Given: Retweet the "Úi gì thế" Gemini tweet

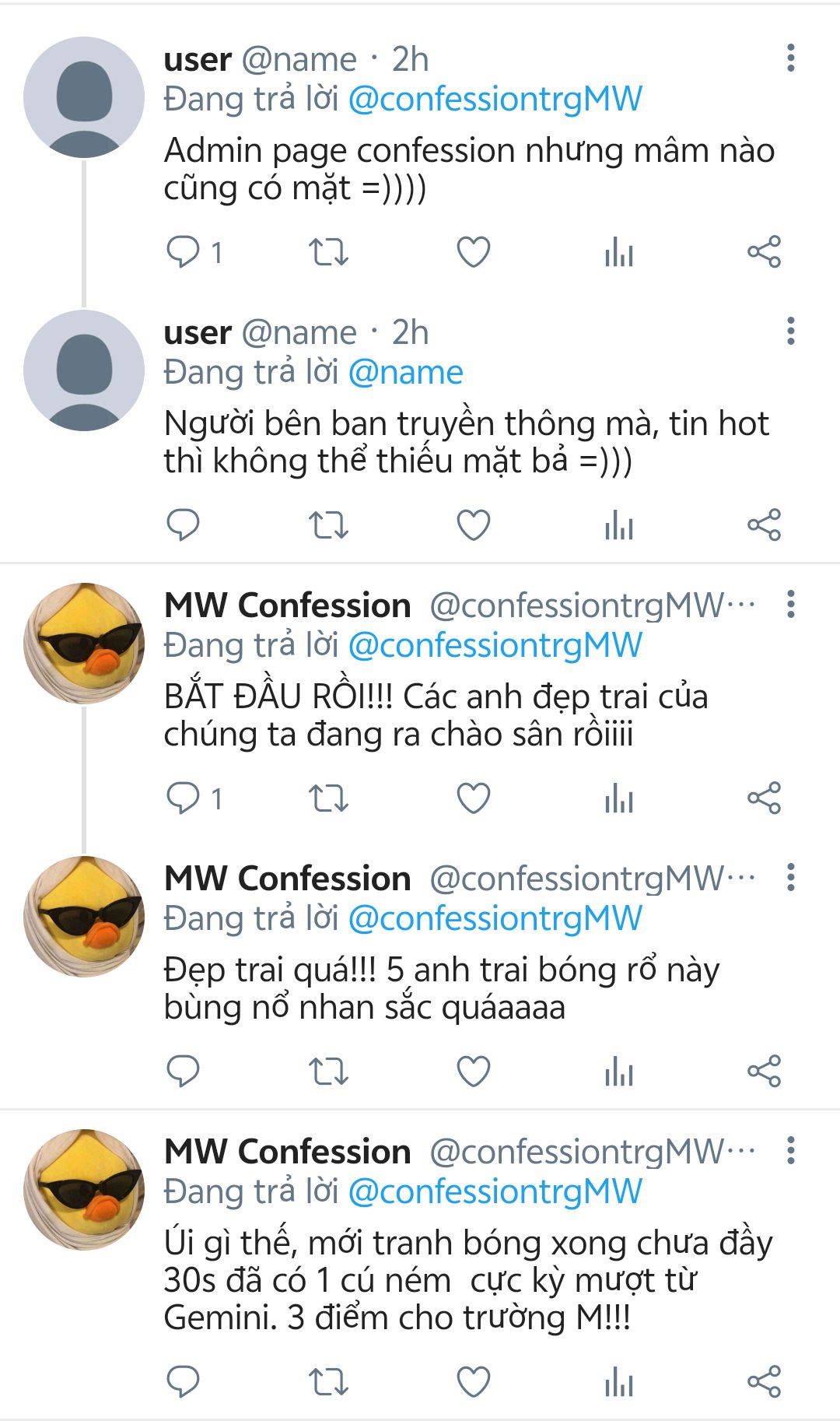Looking at the screenshot, I should click(x=328, y=1382).
